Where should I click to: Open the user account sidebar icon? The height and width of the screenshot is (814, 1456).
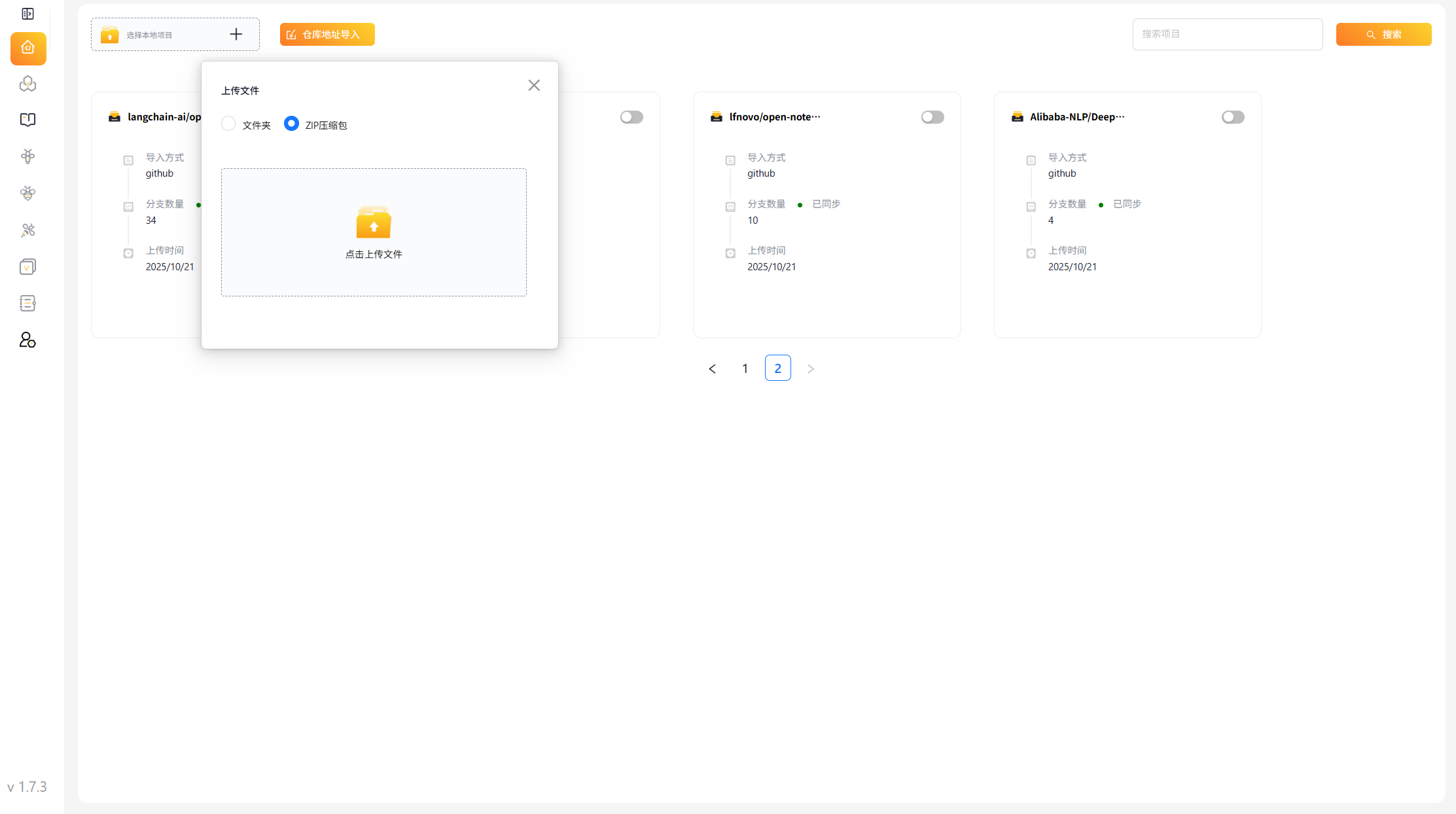coord(27,340)
